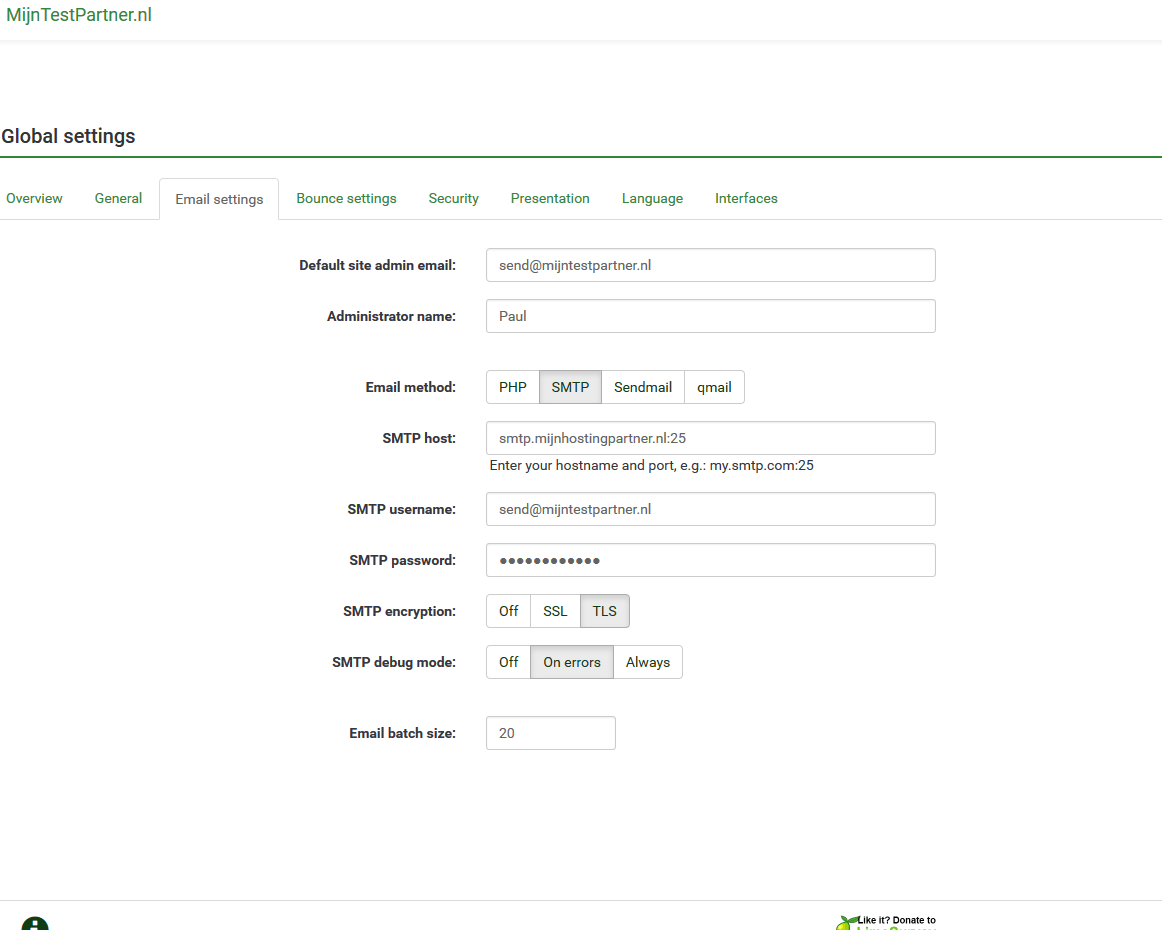1162x930 pixels.
Task: Select PHP as the email method
Action: coord(512,387)
